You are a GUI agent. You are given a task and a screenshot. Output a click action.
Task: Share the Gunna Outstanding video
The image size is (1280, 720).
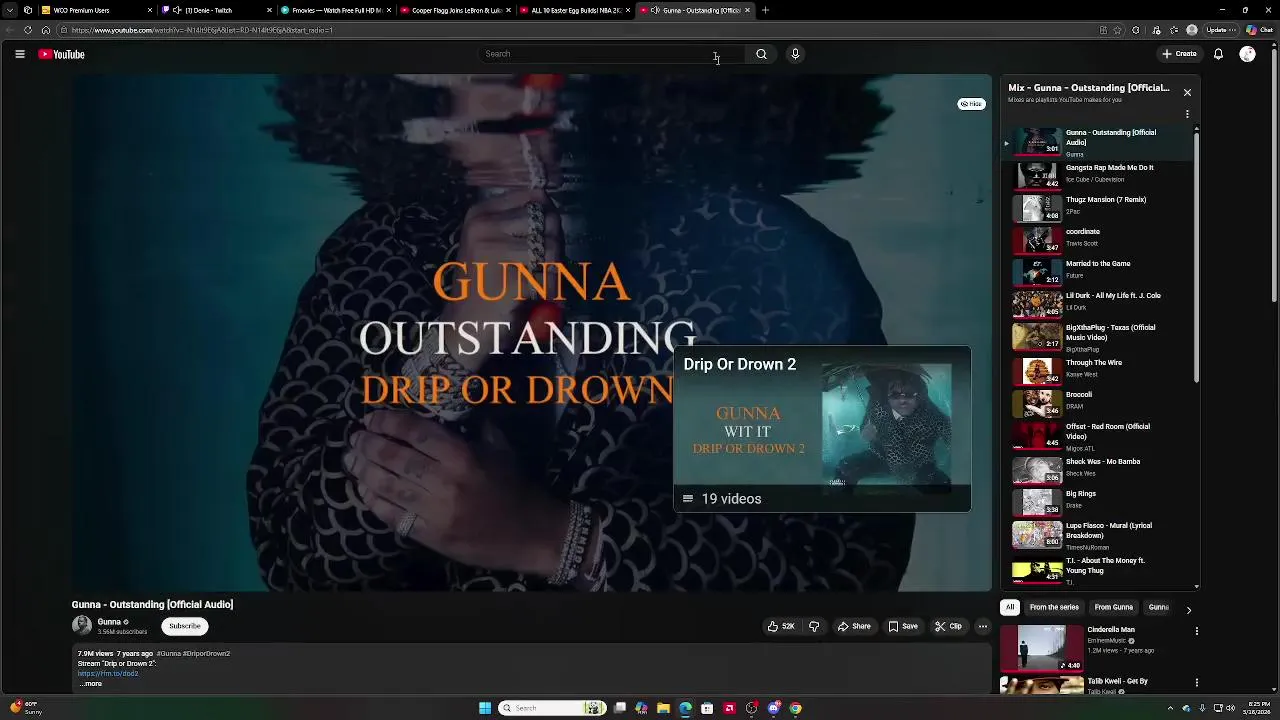(x=854, y=626)
